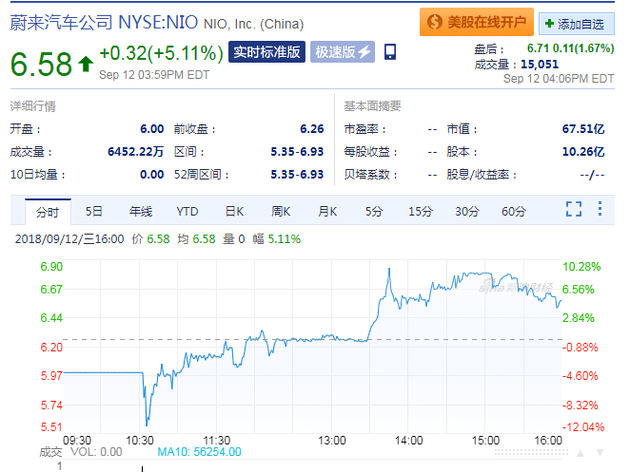Click the after-hours volume 15,051
The image size is (630, 472).
[x=540, y=64]
